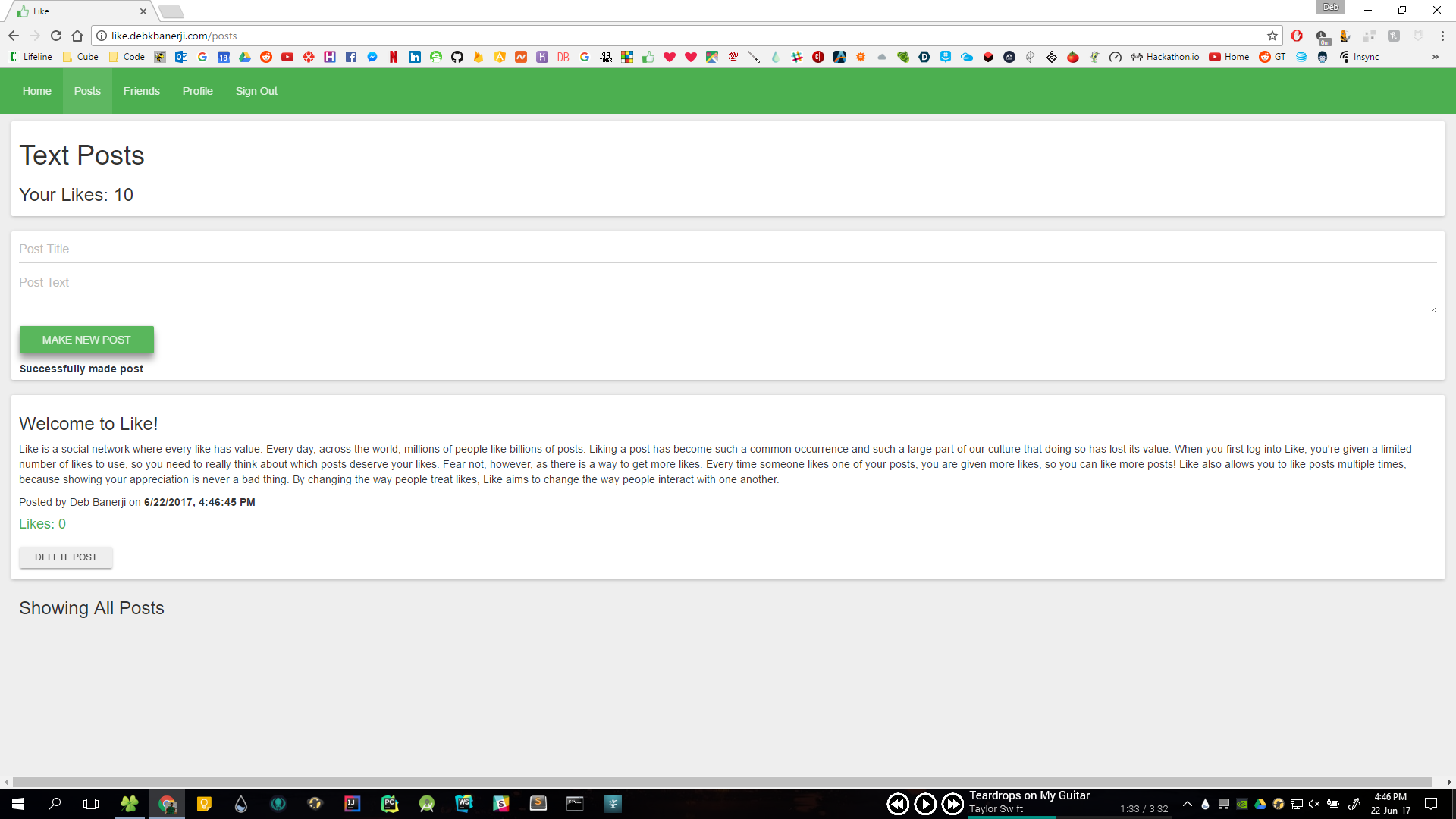The height and width of the screenshot is (819, 1456).
Task: Open the Google Drive bookmark
Action: (245, 57)
